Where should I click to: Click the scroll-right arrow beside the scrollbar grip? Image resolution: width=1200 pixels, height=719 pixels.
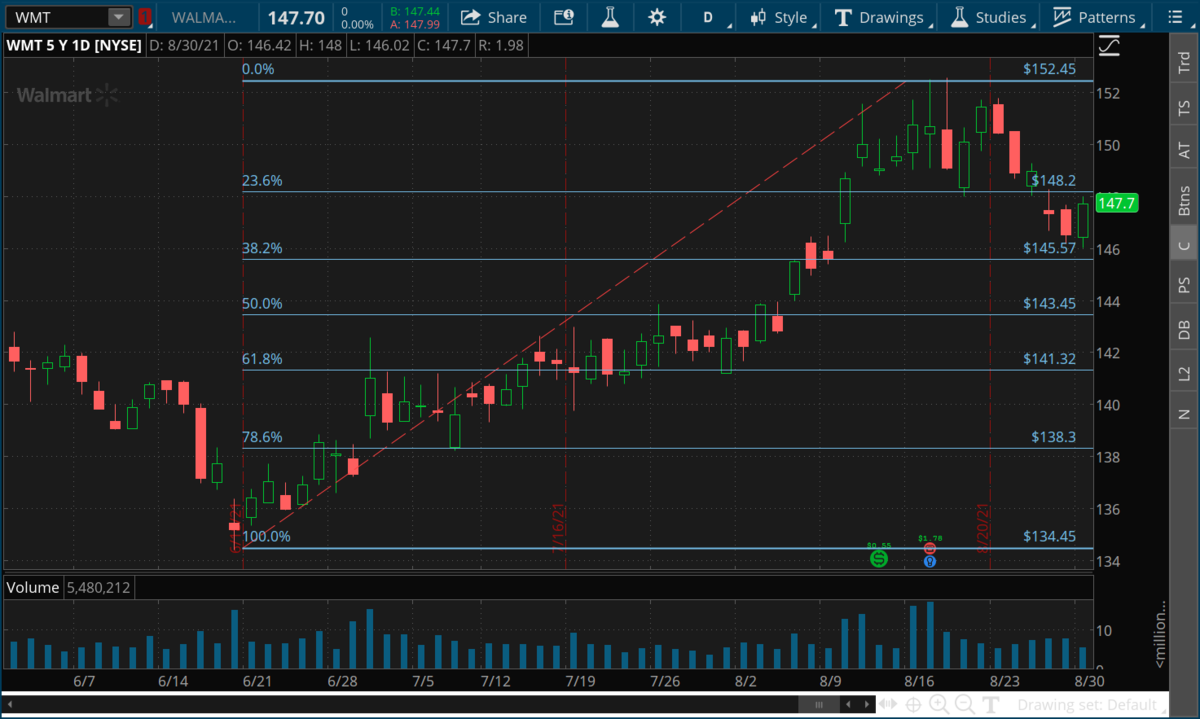866,705
